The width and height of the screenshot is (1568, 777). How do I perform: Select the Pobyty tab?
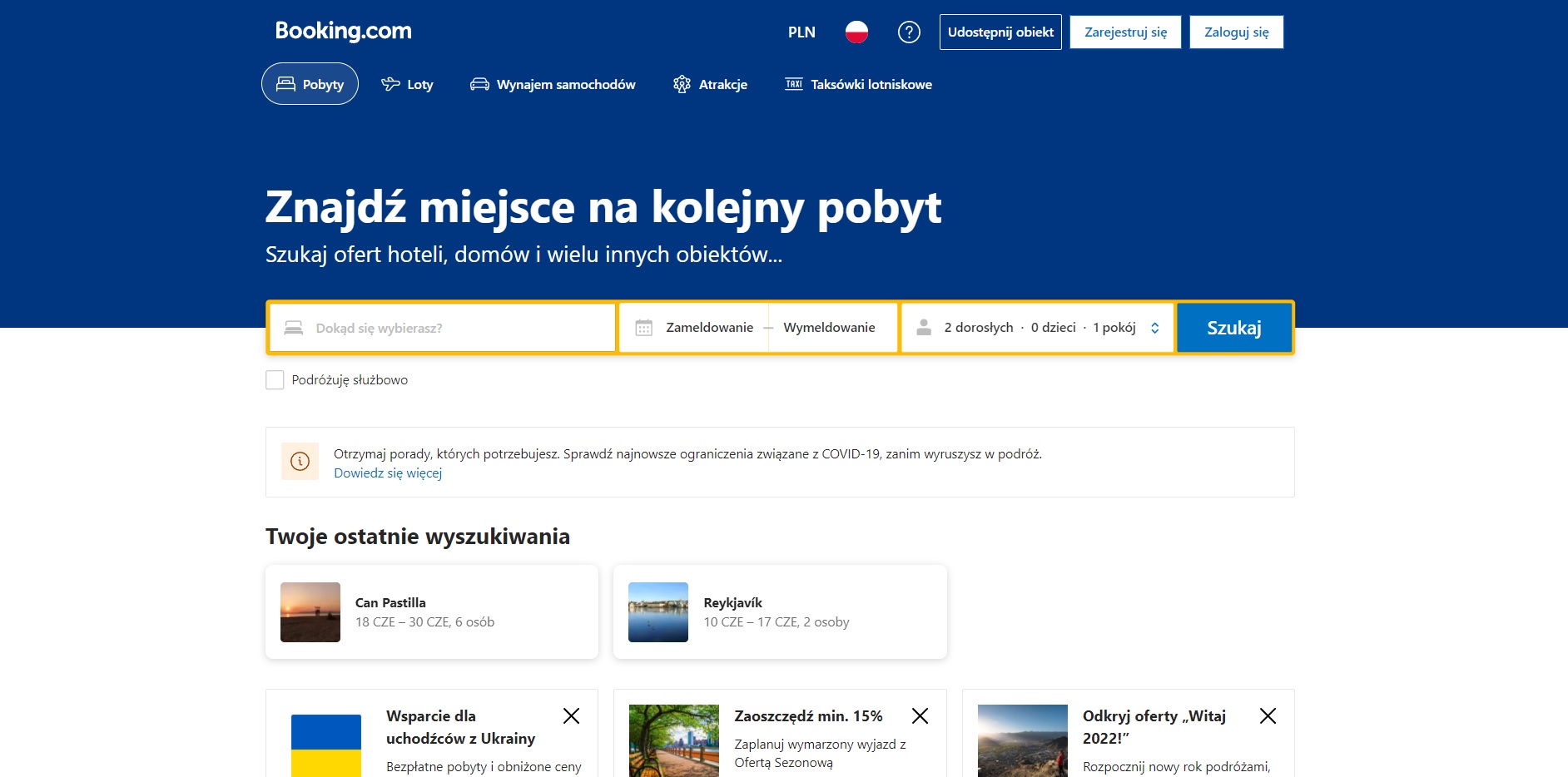[x=310, y=84]
